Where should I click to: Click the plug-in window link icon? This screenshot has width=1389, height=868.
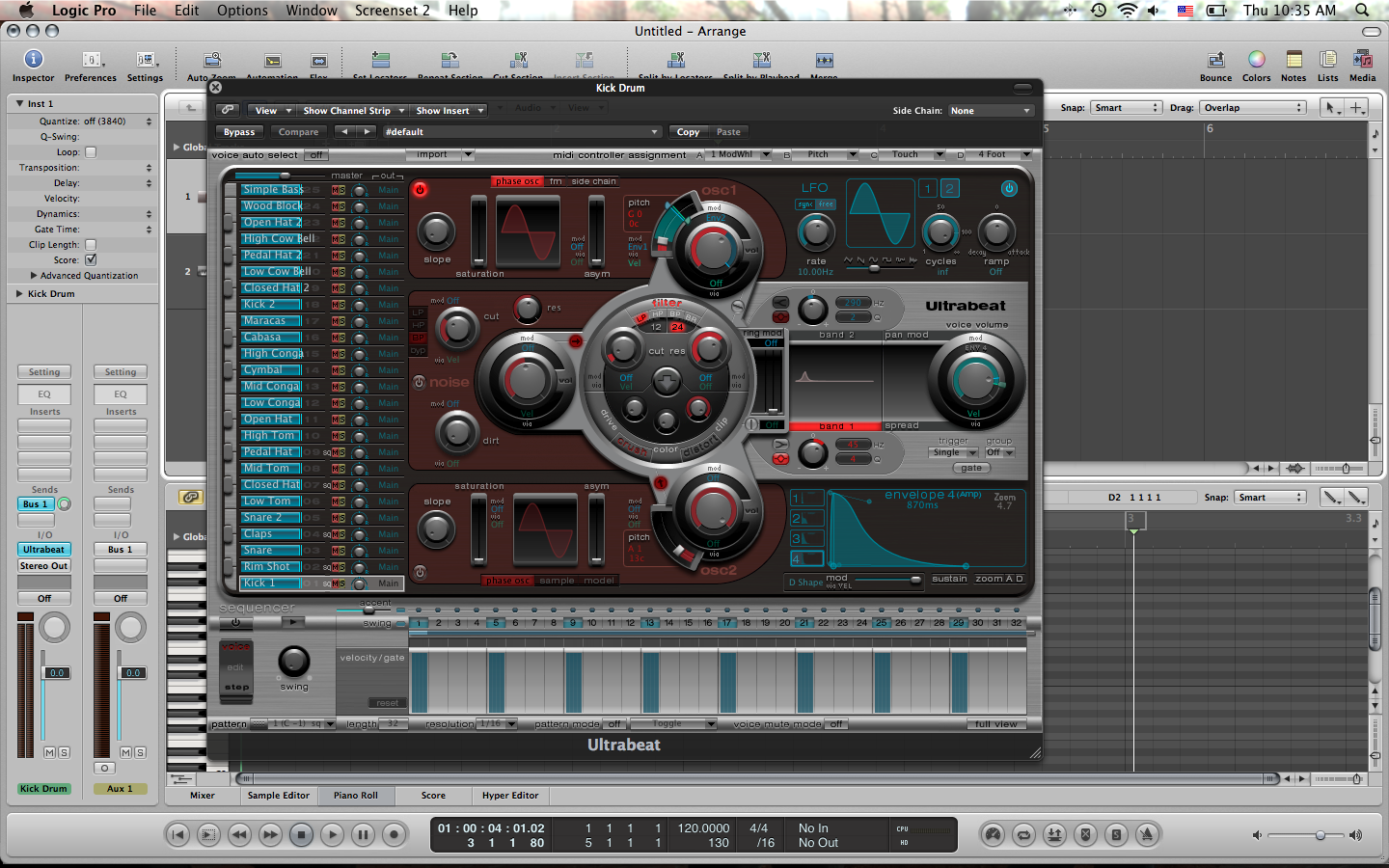228,110
